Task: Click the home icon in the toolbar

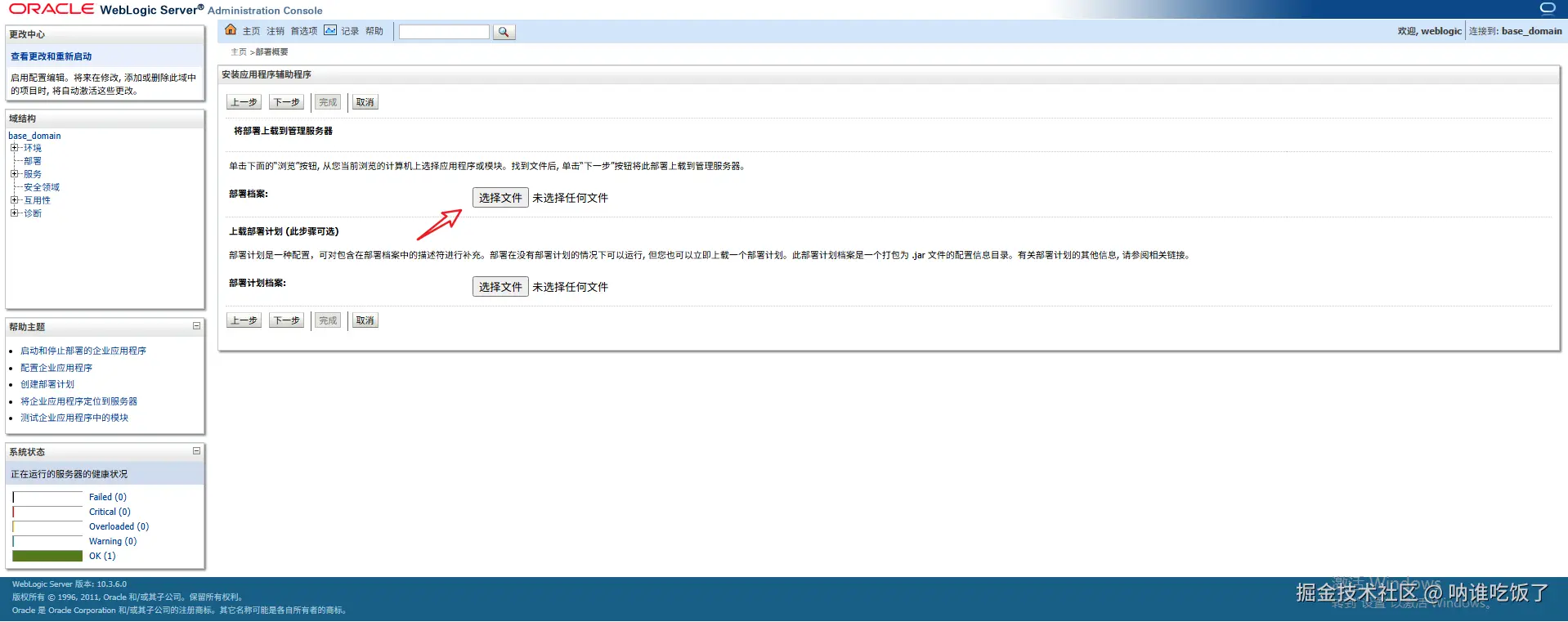Action: [x=231, y=30]
